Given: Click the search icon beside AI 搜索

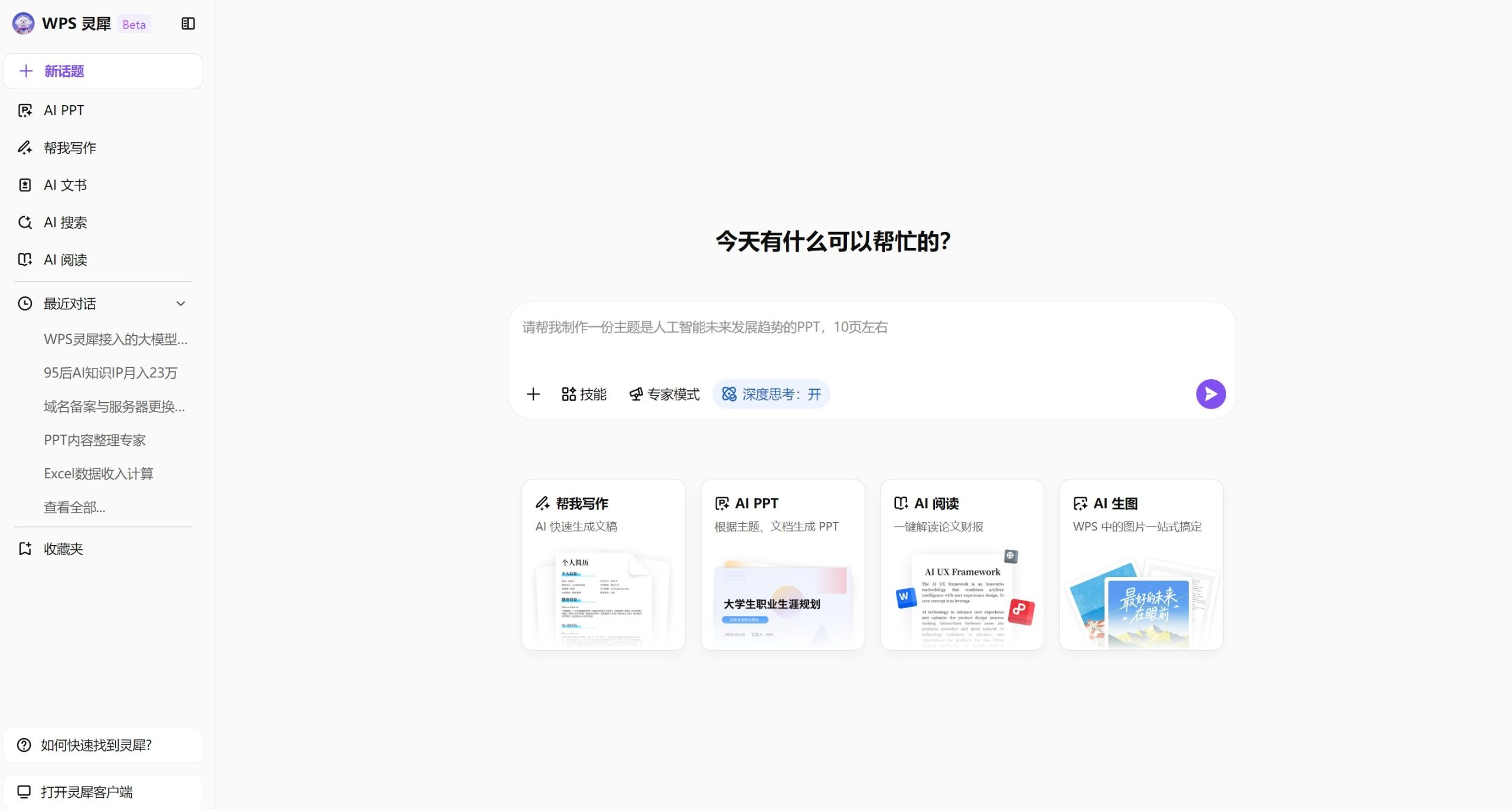Looking at the screenshot, I should 25,223.
